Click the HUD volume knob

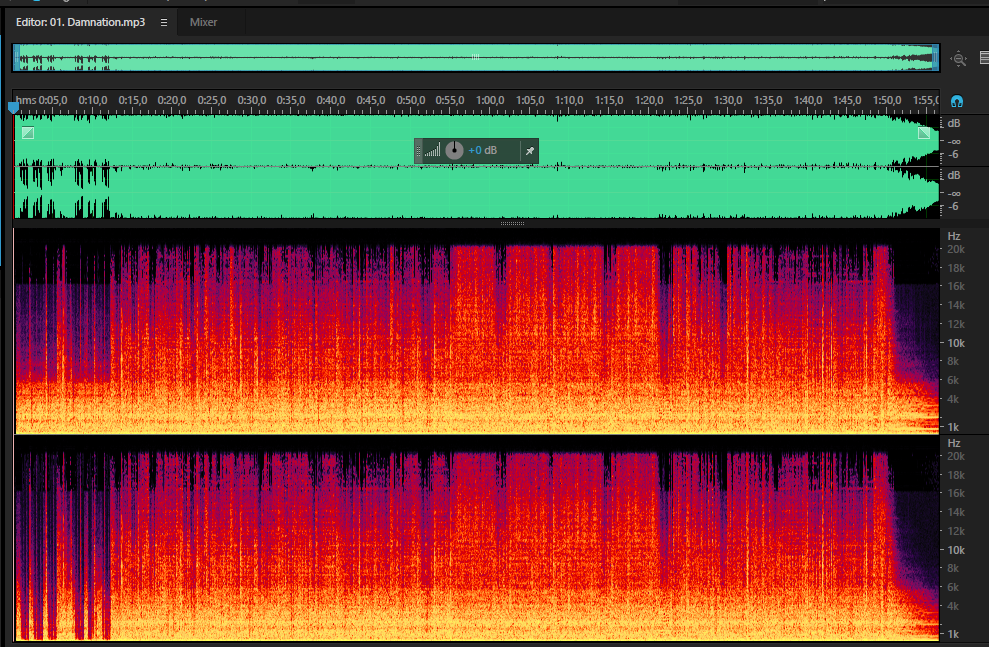(x=454, y=150)
